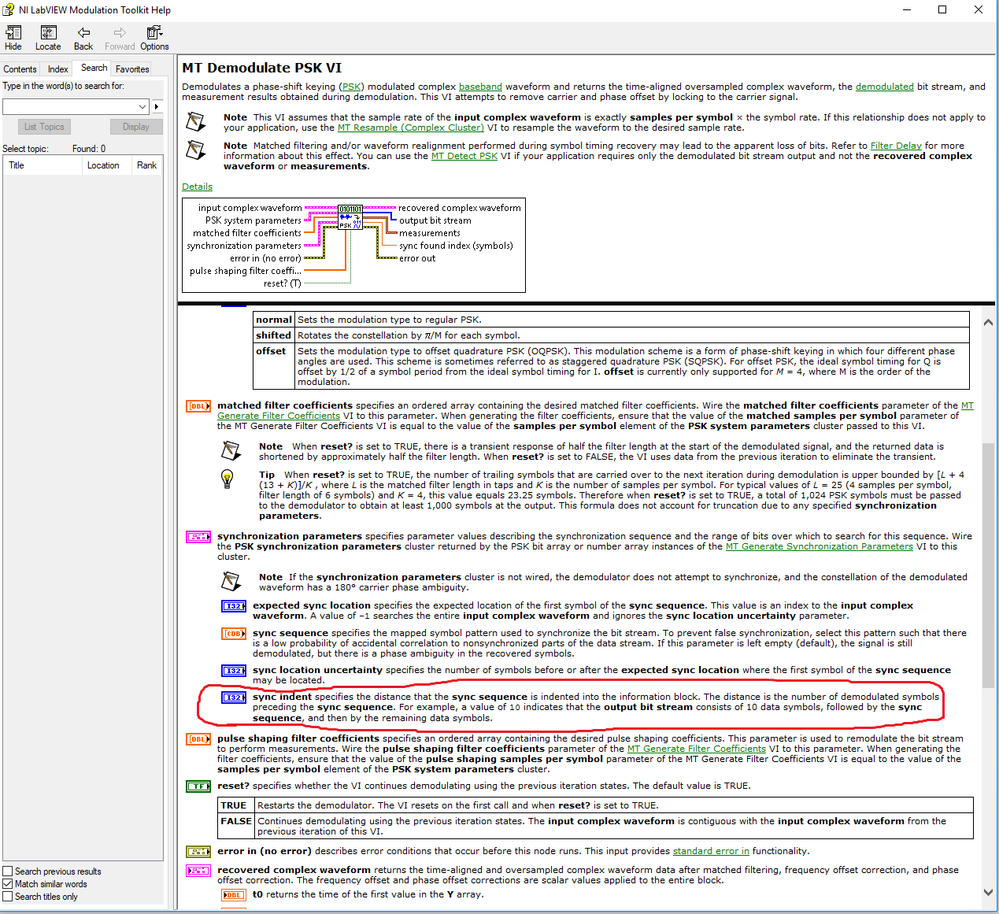This screenshot has height=914, width=999.
Task: Enable Search previous results checkbox
Action: pos(8,871)
